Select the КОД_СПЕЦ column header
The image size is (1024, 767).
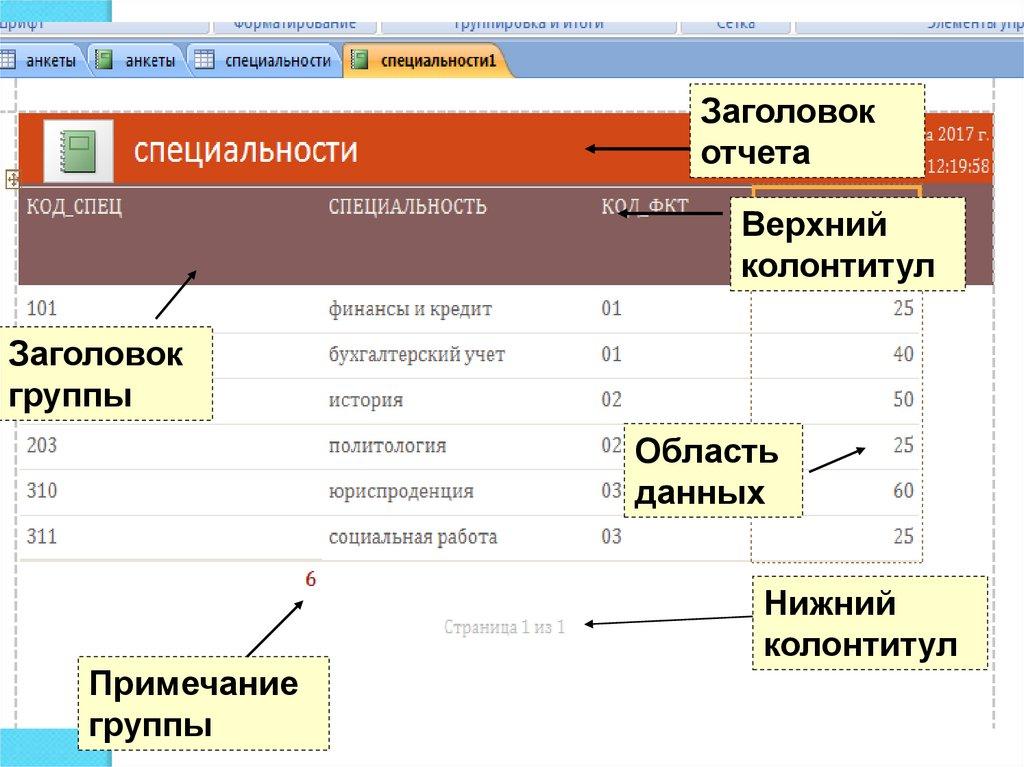click(x=75, y=207)
